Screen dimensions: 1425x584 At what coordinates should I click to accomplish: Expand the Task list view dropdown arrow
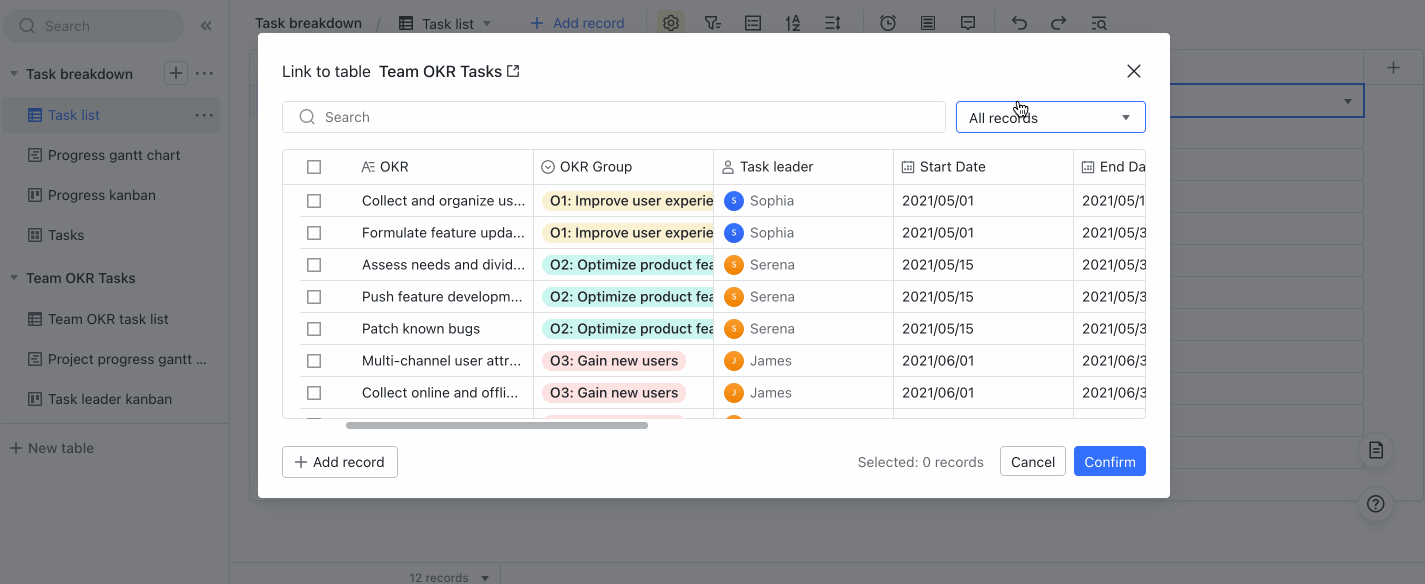pos(487,23)
